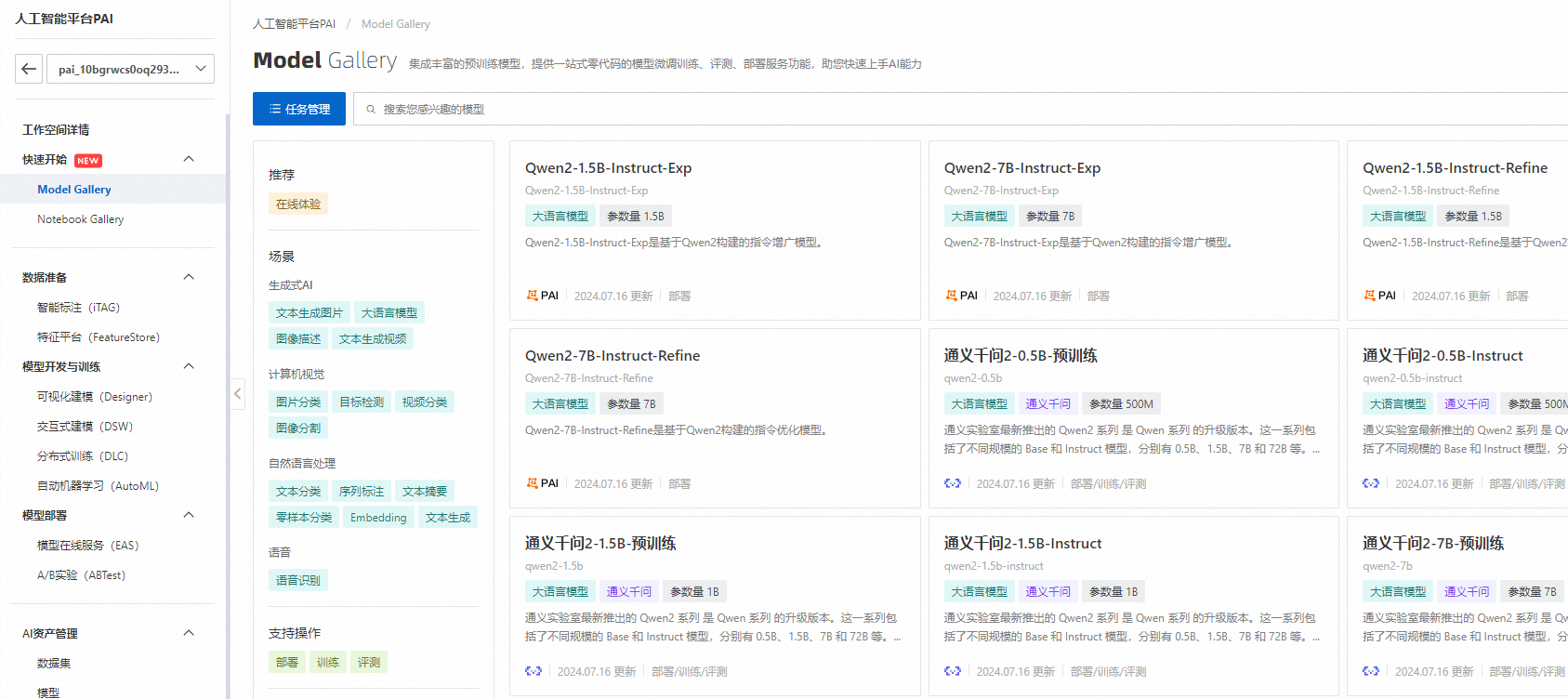This screenshot has height=699, width=1568.
Task: Open workspace dropdown pai_10bgrwcs0oq293
Action: [128, 69]
